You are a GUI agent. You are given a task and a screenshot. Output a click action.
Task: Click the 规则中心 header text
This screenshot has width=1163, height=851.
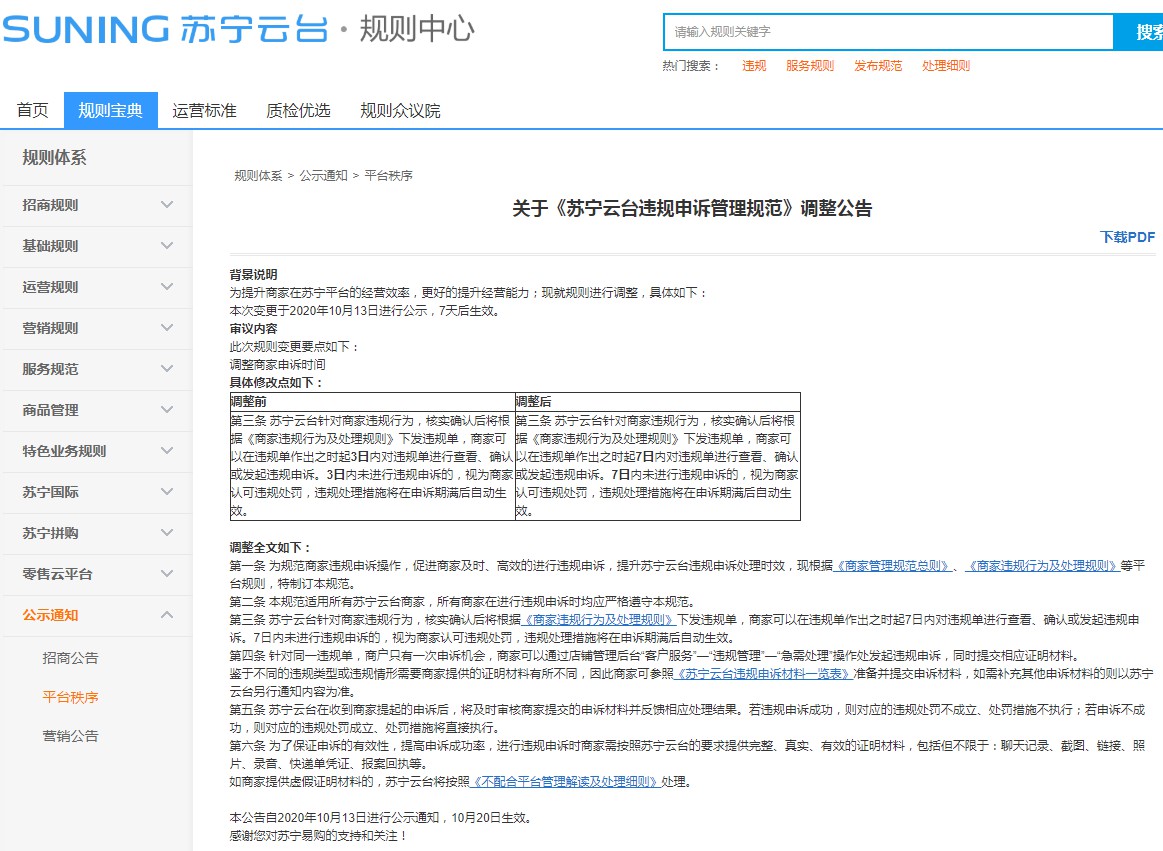click(417, 30)
